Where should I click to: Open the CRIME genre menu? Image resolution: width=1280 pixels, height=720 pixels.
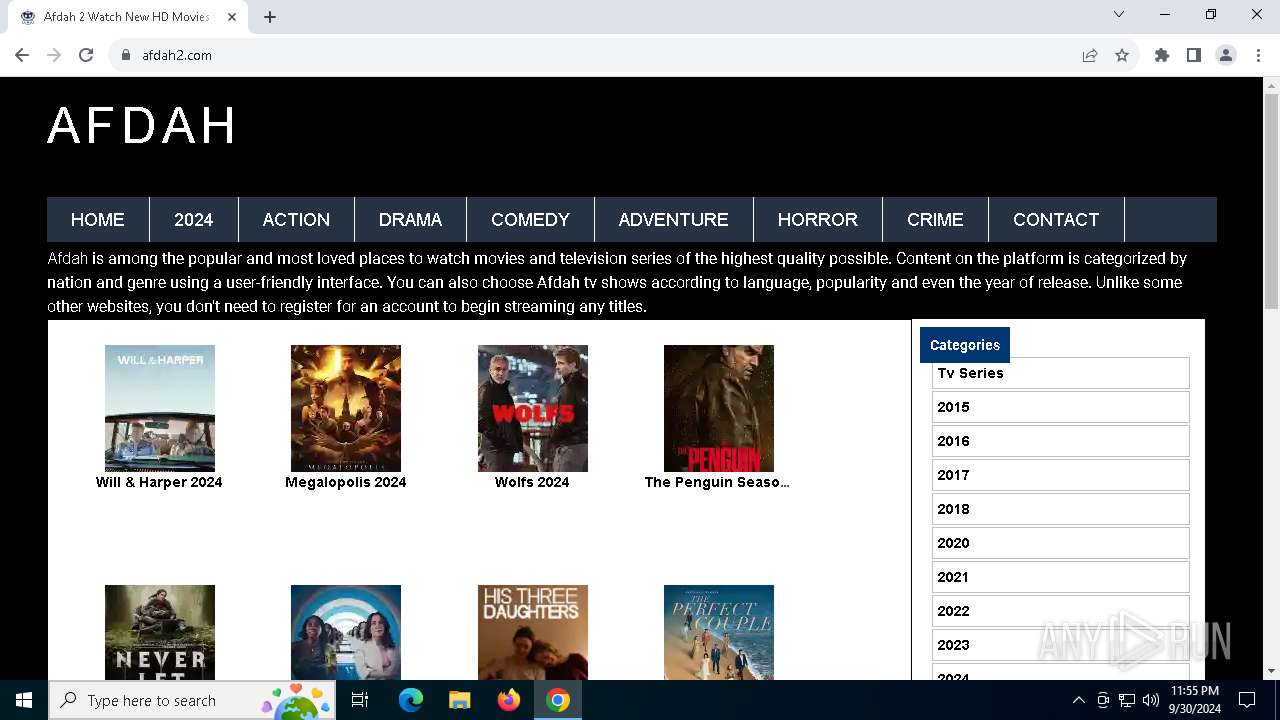click(x=935, y=220)
